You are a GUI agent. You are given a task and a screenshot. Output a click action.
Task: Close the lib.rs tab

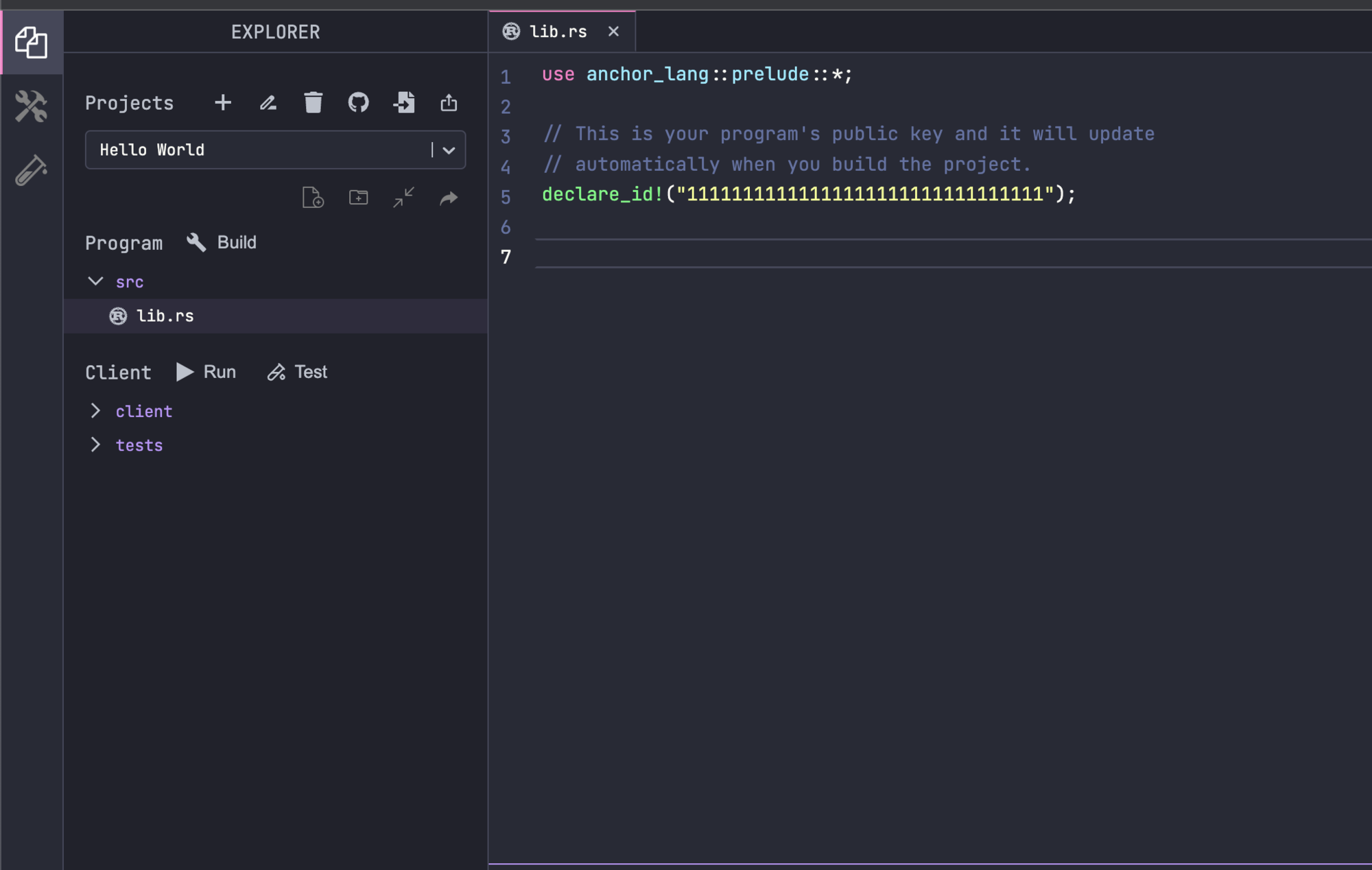pyautogui.click(x=613, y=32)
